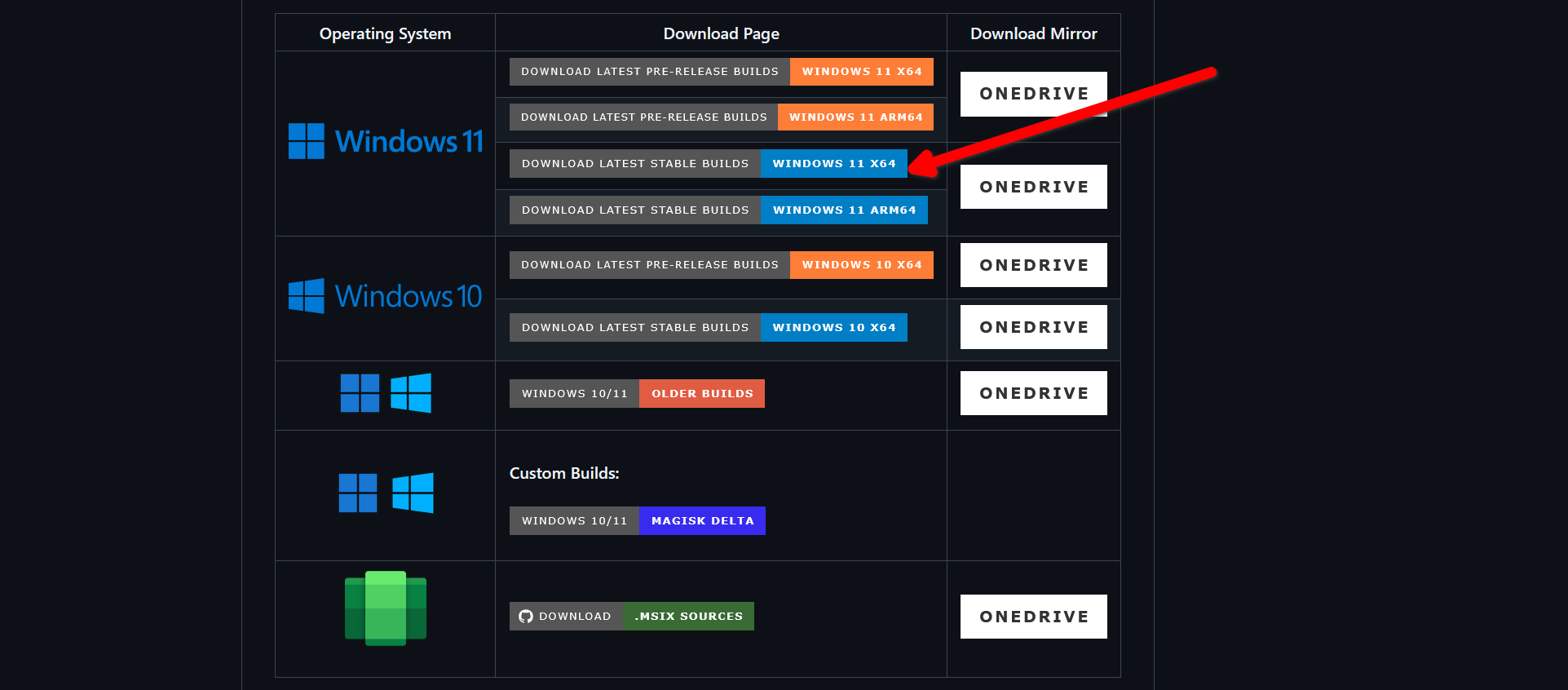This screenshot has width=1568, height=690.
Task: Click the Windows 11 logo
Action: click(x=386, y=141)
